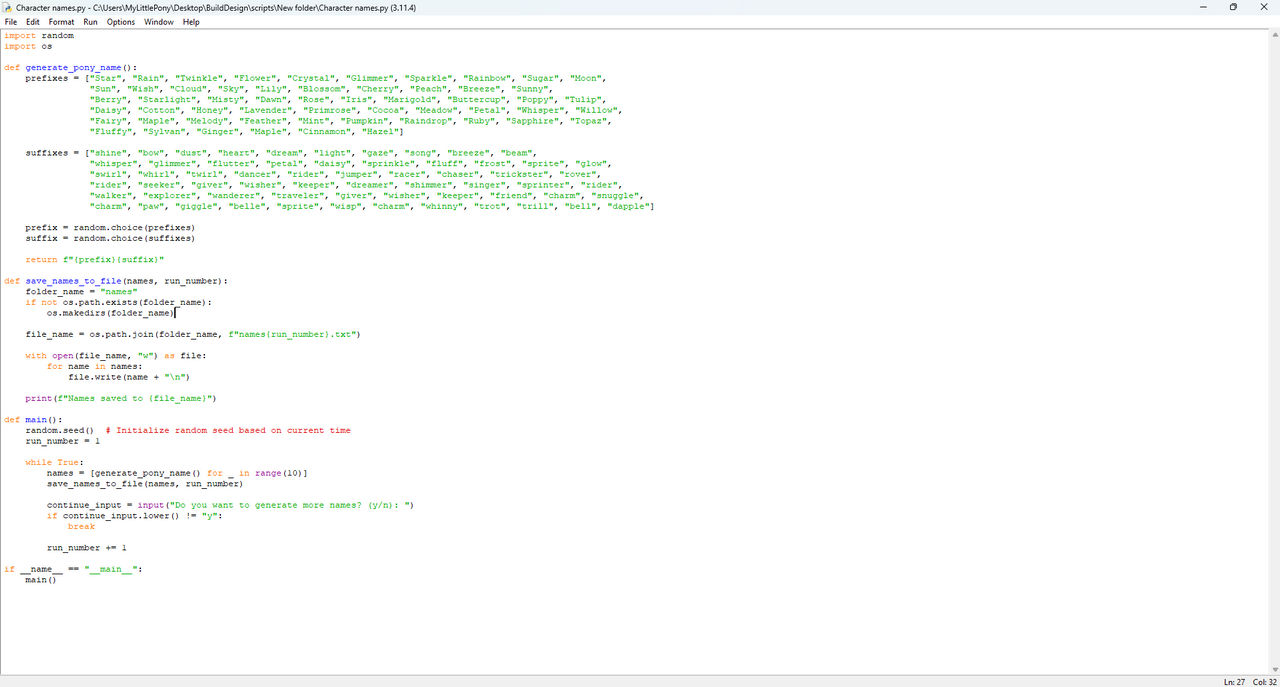
Task: Open the Format menu
Action: [61, 22]
